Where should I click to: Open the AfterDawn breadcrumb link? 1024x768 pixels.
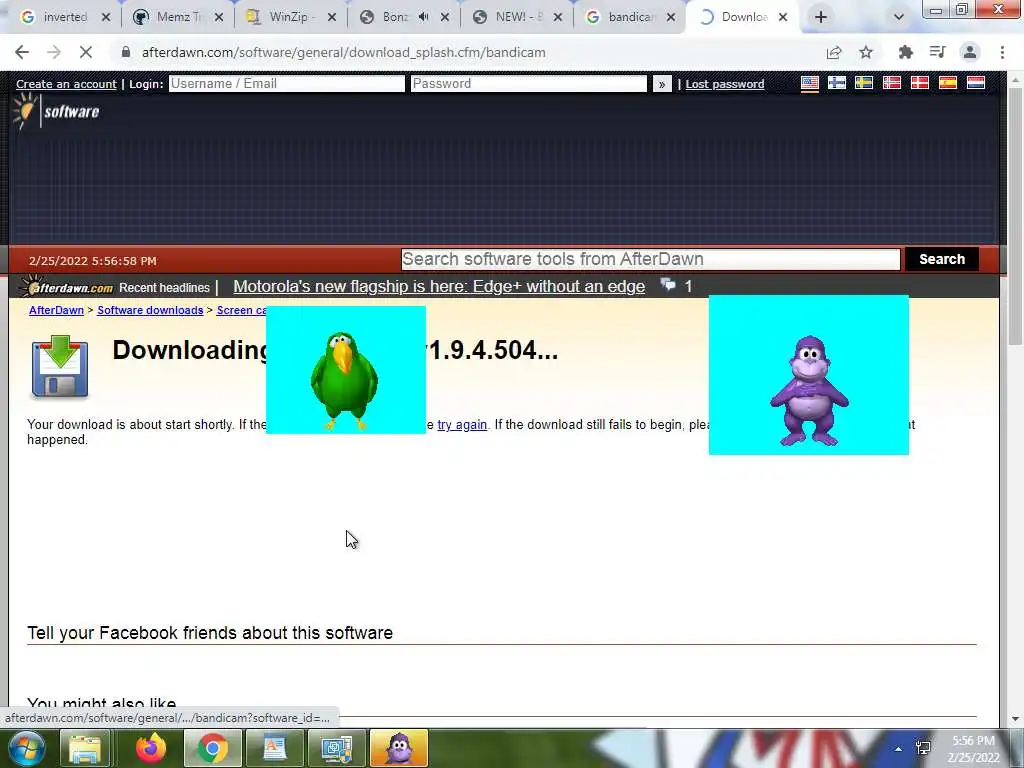pos(56,310)
